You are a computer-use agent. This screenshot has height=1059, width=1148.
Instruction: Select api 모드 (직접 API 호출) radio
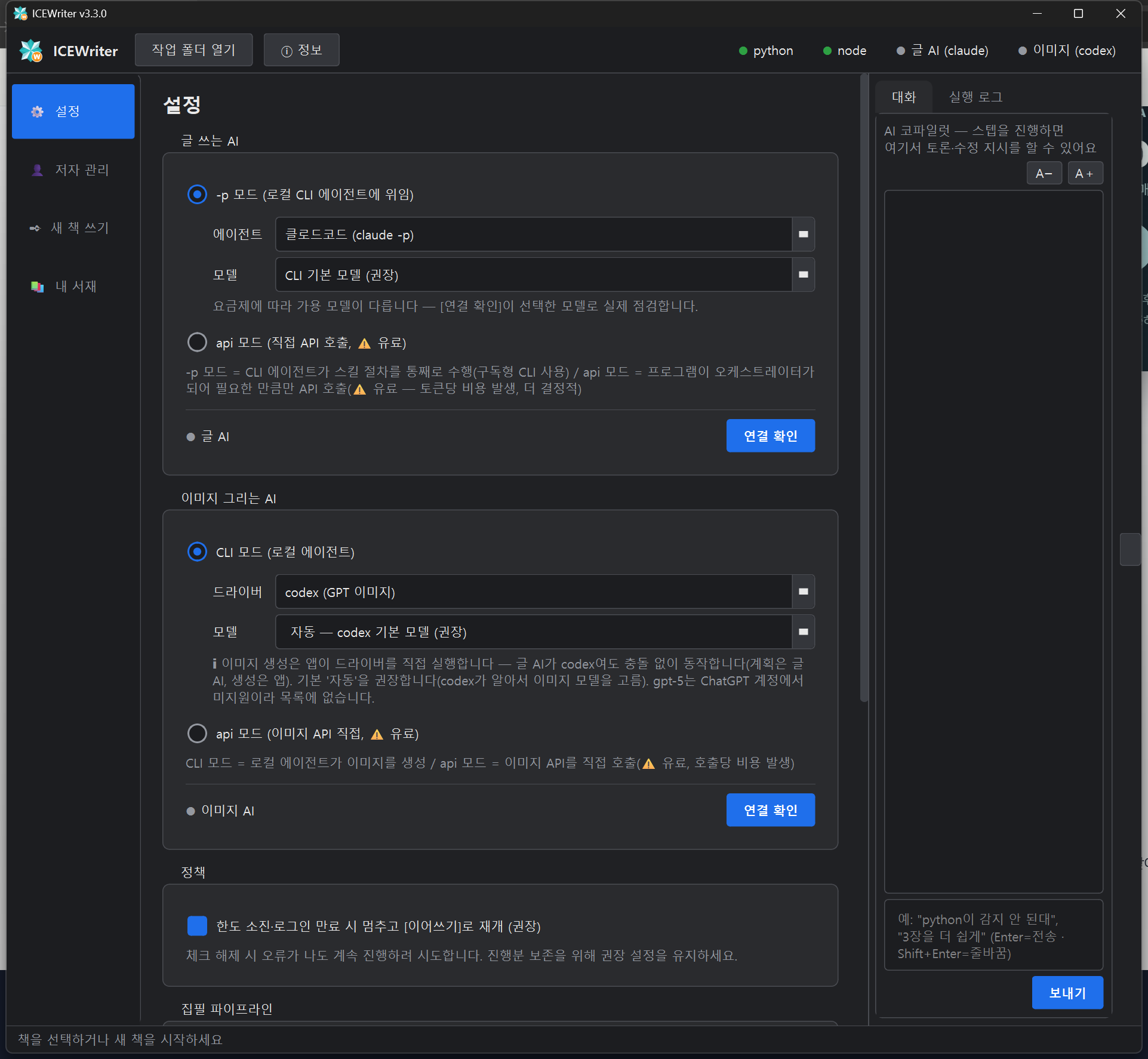click(197, 343)
